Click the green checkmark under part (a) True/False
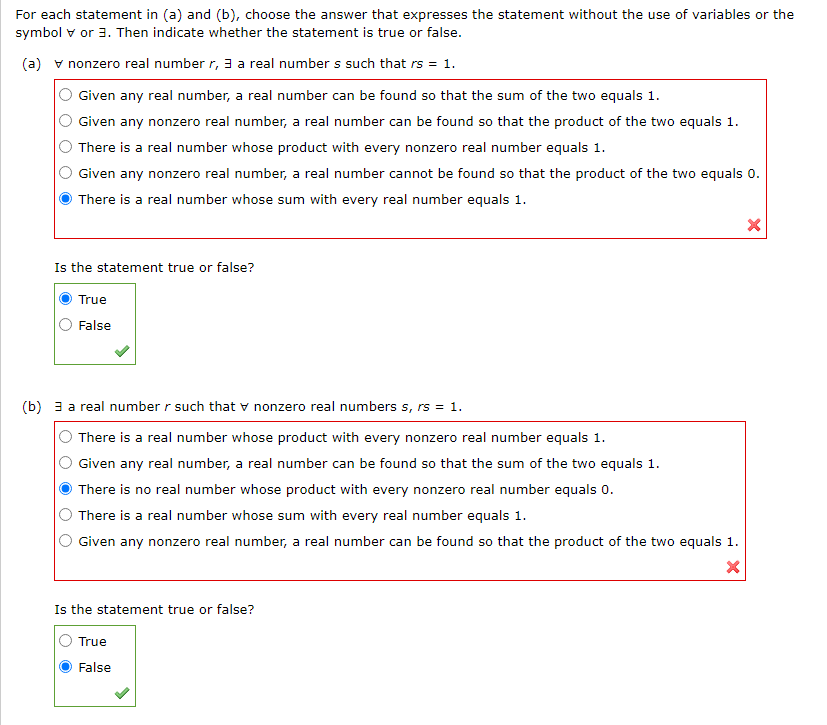The width and height of the screenshot is (827, 725). pyautogui.click(x=121, y=351)
